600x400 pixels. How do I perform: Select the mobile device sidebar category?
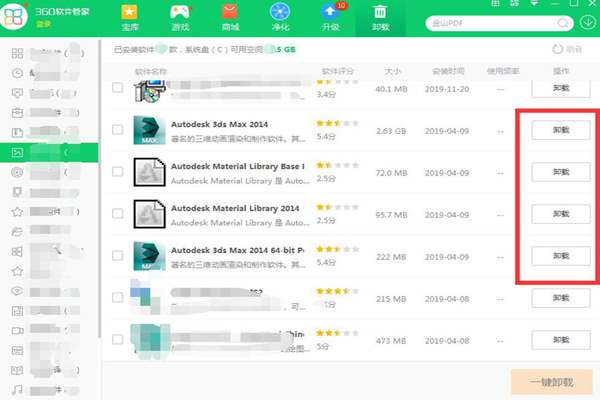point(17,192)
